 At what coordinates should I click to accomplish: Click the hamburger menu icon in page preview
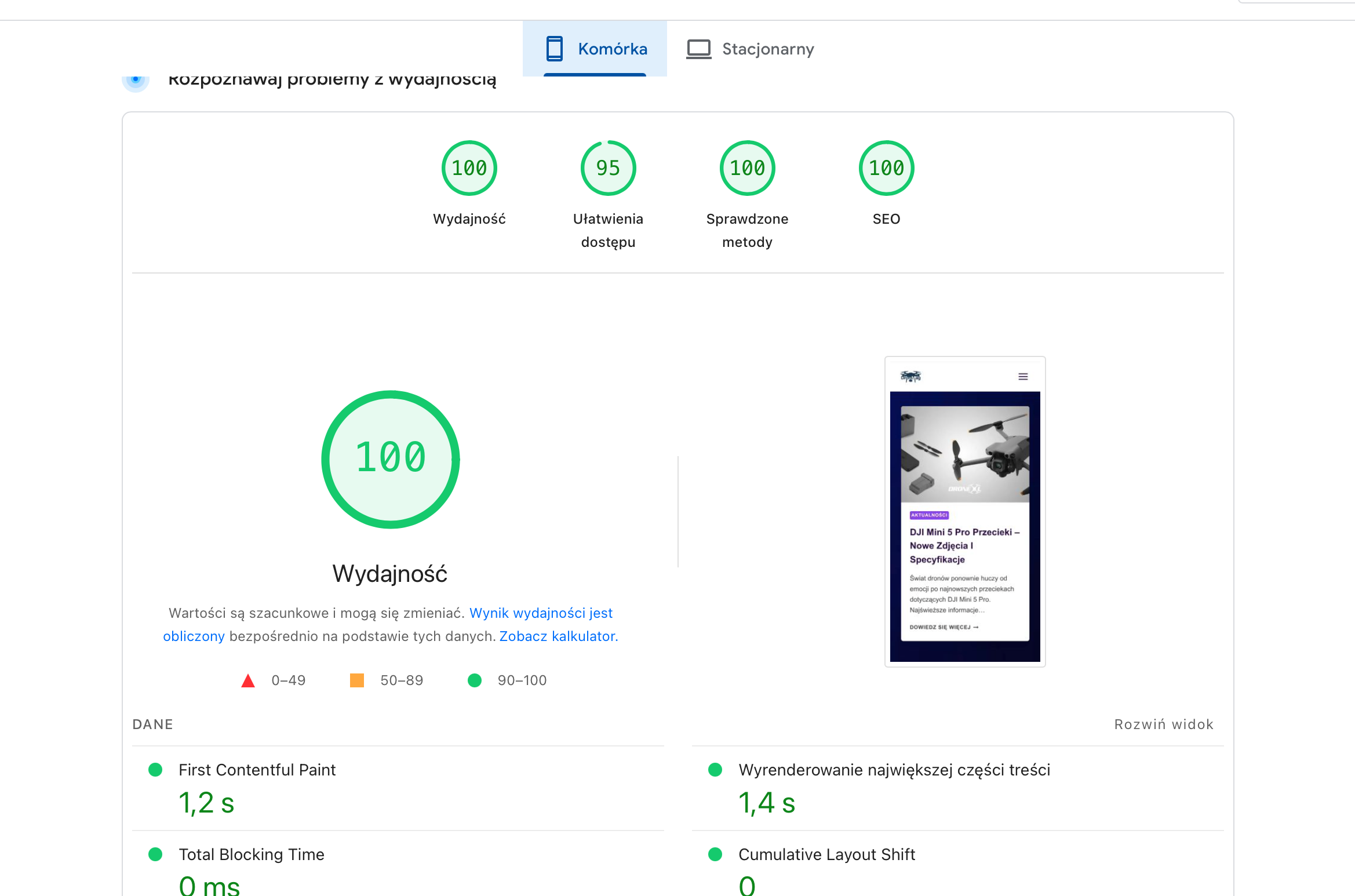pos(1023,377)
